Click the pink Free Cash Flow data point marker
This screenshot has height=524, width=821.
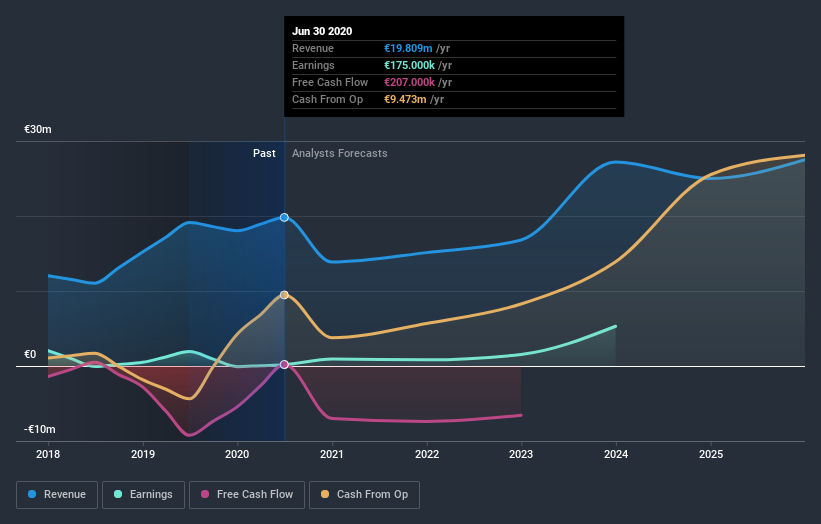point(284,364)
